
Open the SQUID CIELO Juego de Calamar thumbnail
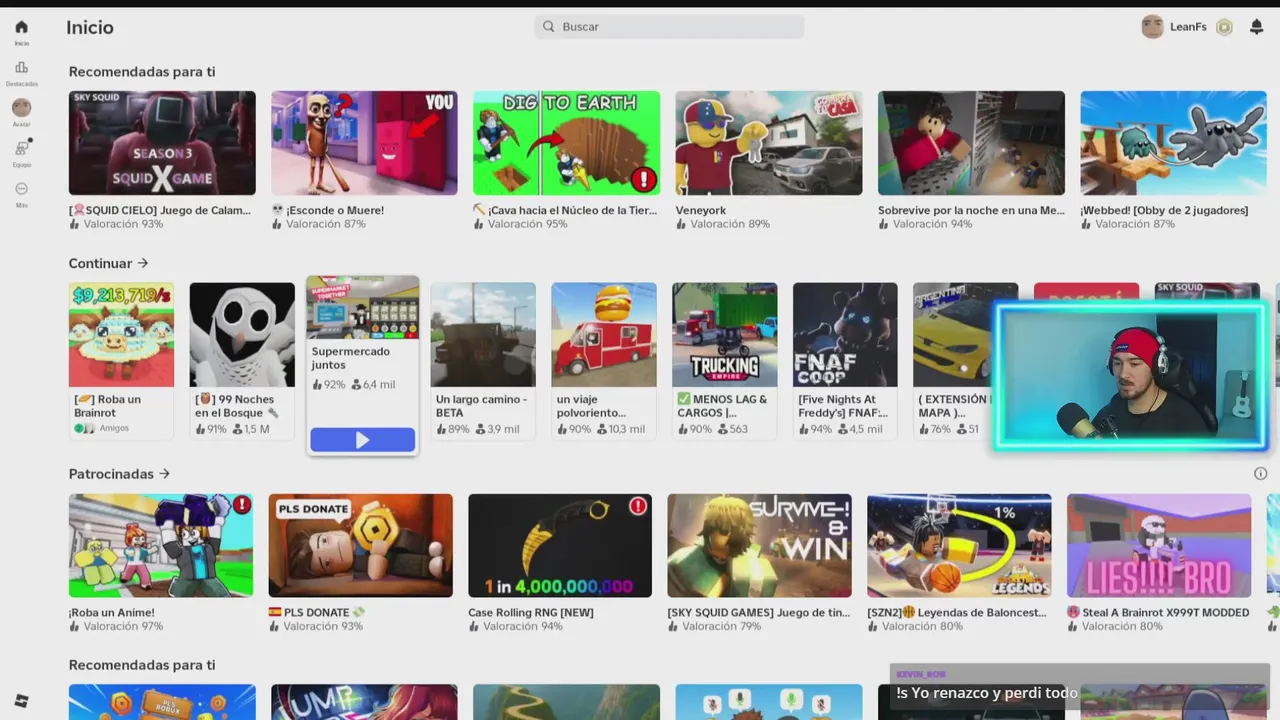162,143
